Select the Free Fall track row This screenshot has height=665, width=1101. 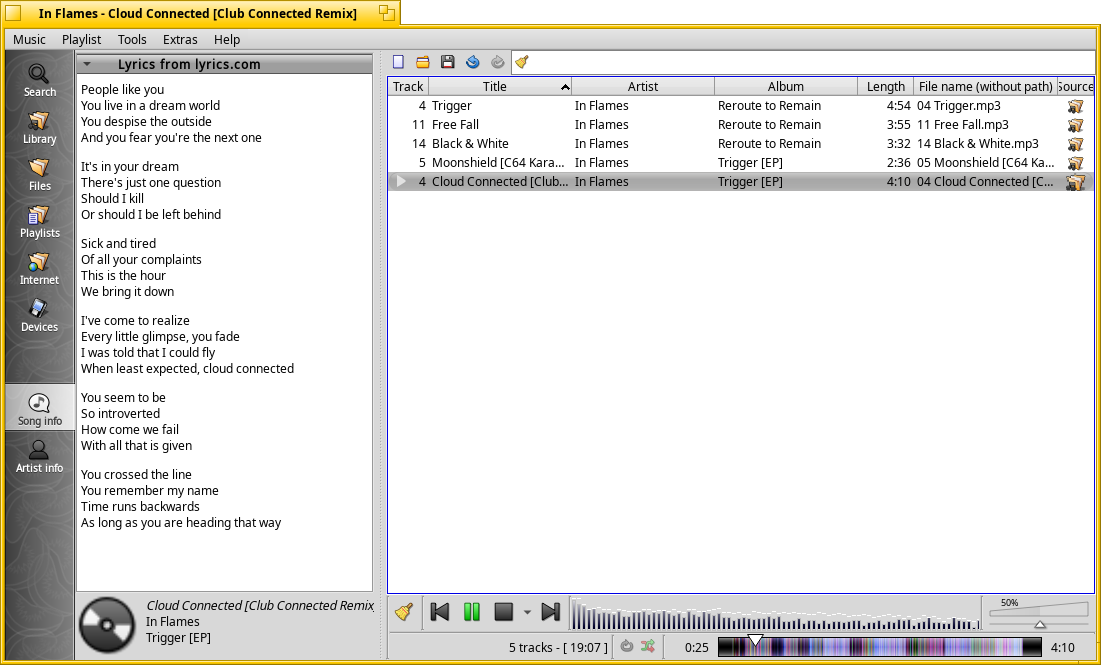741,125
